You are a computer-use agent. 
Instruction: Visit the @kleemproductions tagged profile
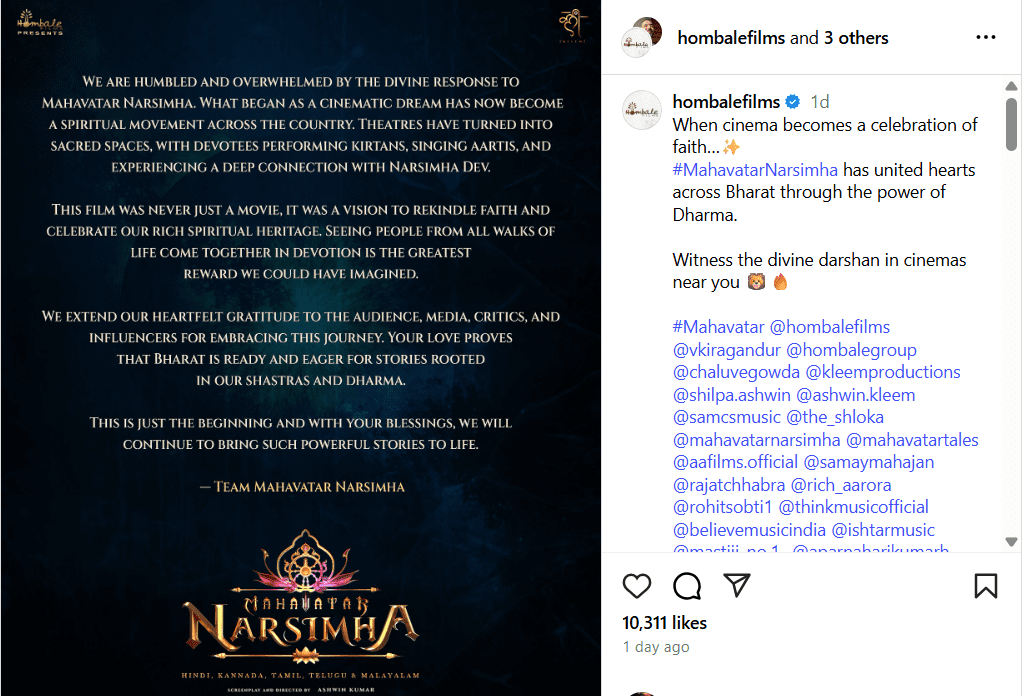click(883, 372)
